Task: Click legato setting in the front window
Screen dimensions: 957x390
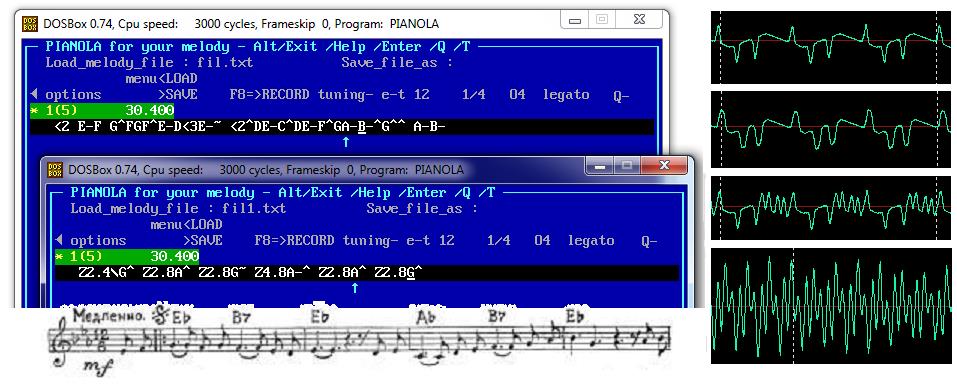Action: point(591,241)
